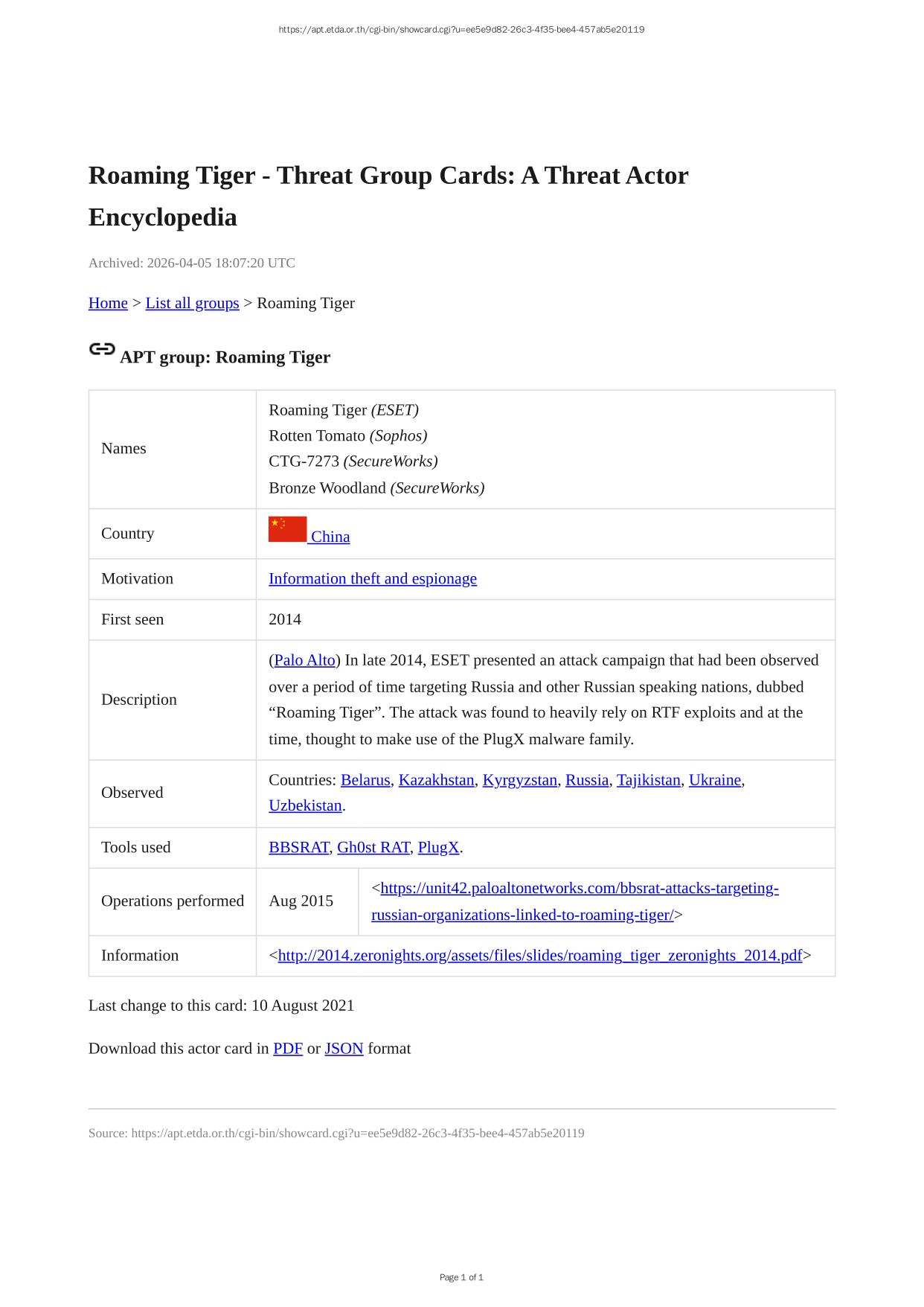Open the List all groups breadcrumb
This screenshot has height=1307, width=924.
tap(192, 303)
